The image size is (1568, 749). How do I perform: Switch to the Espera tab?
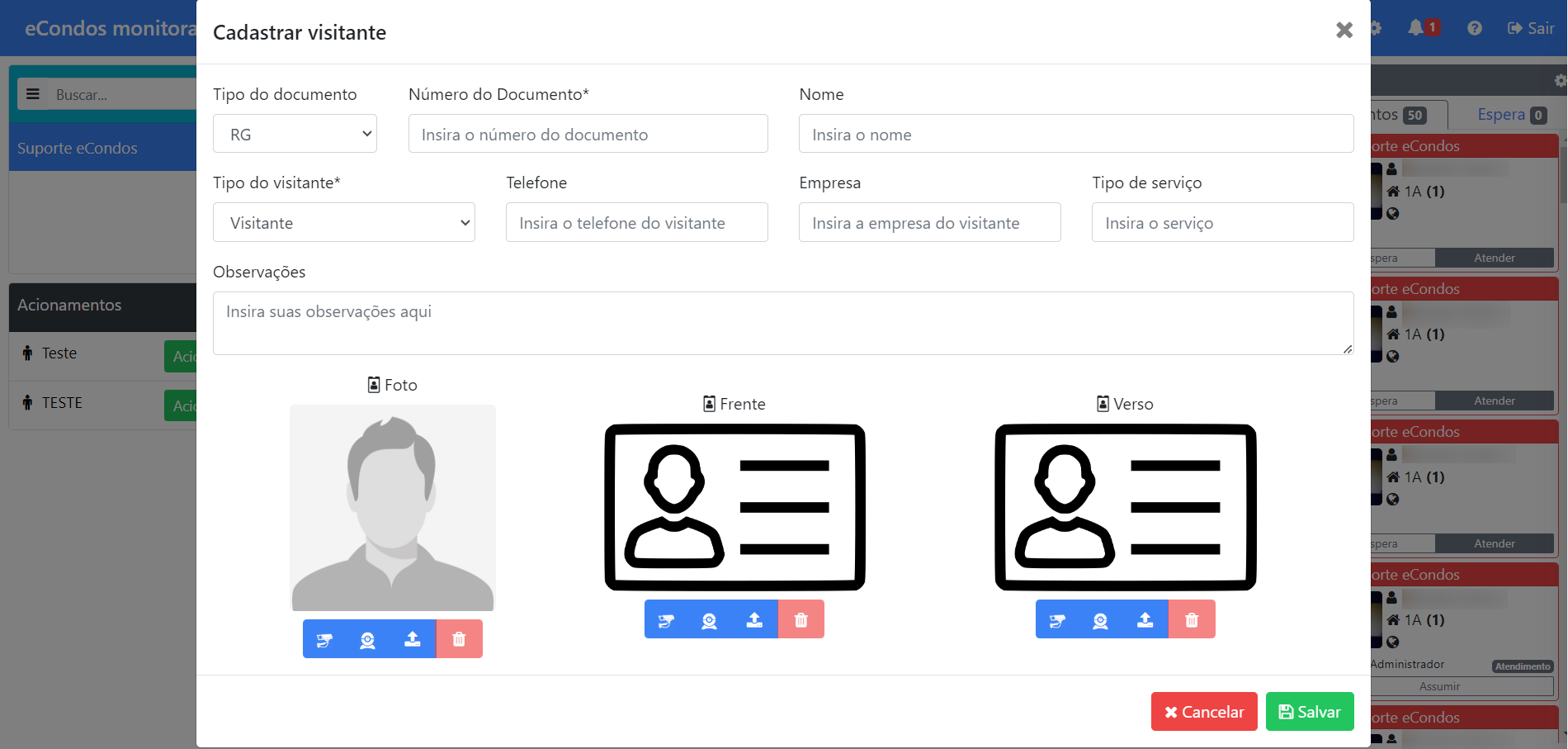(x=1511, y=115)
